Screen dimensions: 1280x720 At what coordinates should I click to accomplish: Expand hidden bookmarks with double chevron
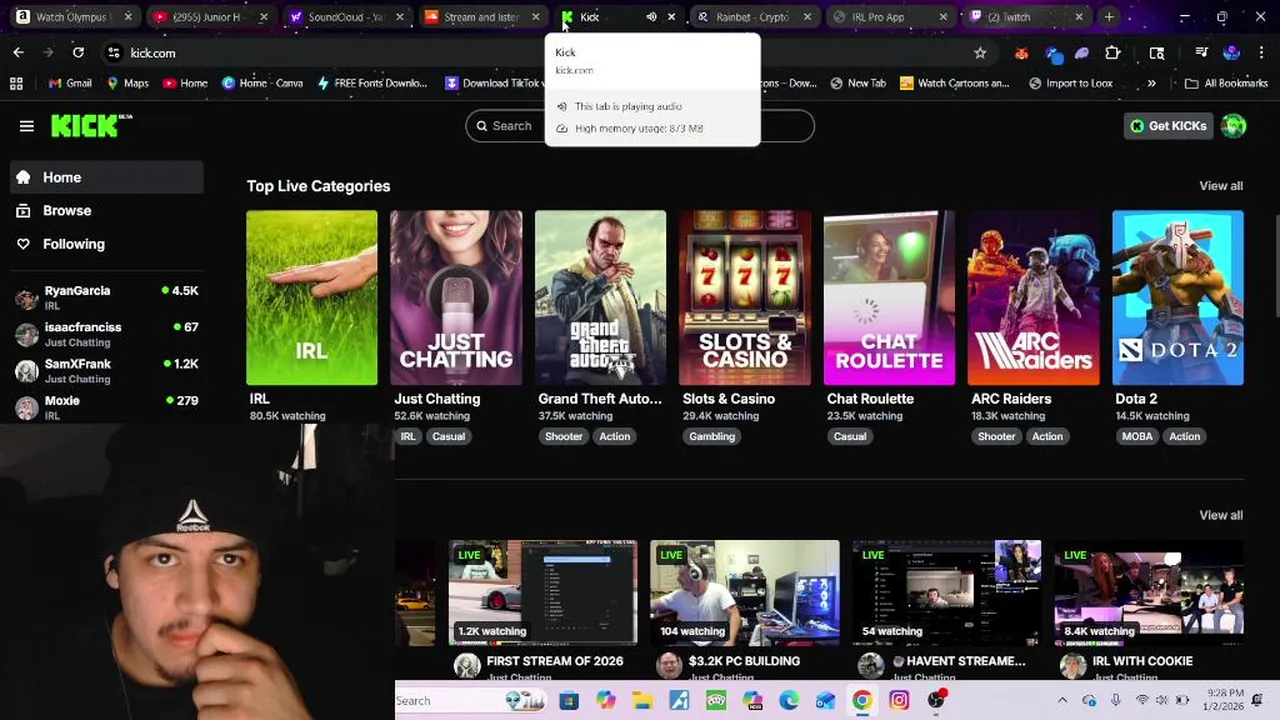[1151, 83]
